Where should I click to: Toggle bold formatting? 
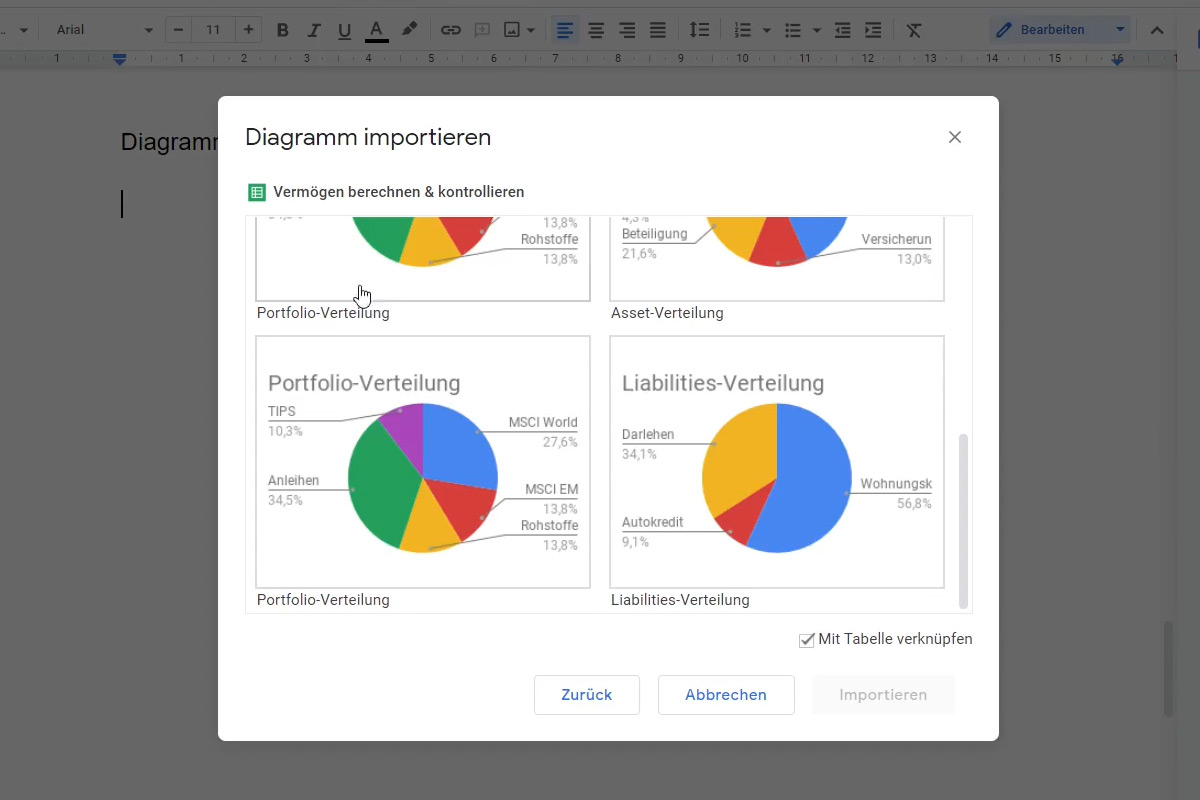point(282,30)
